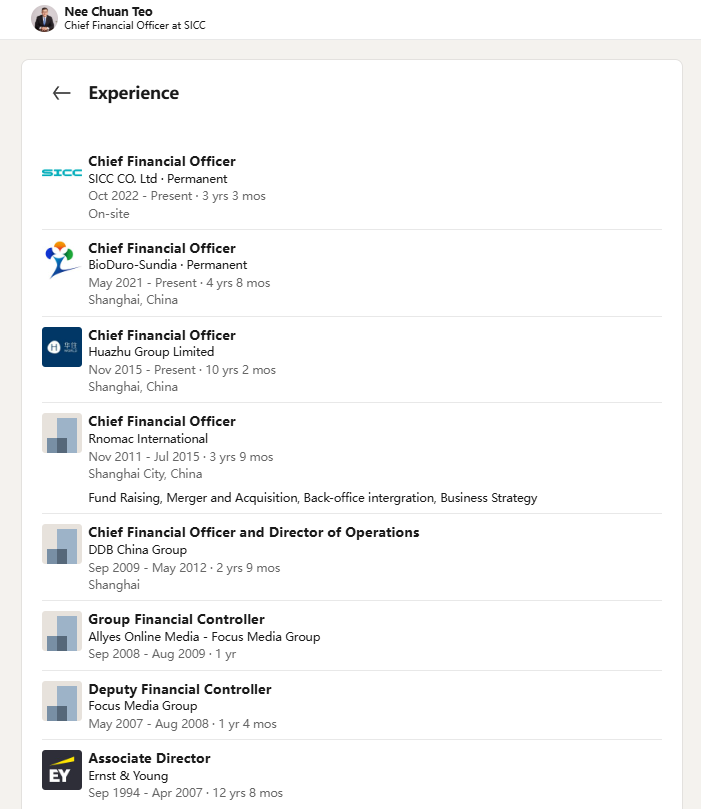This screenshot has height=809, width=701.
Task: Click the Allyes Online Media placeholder logo
Action: 62,631
